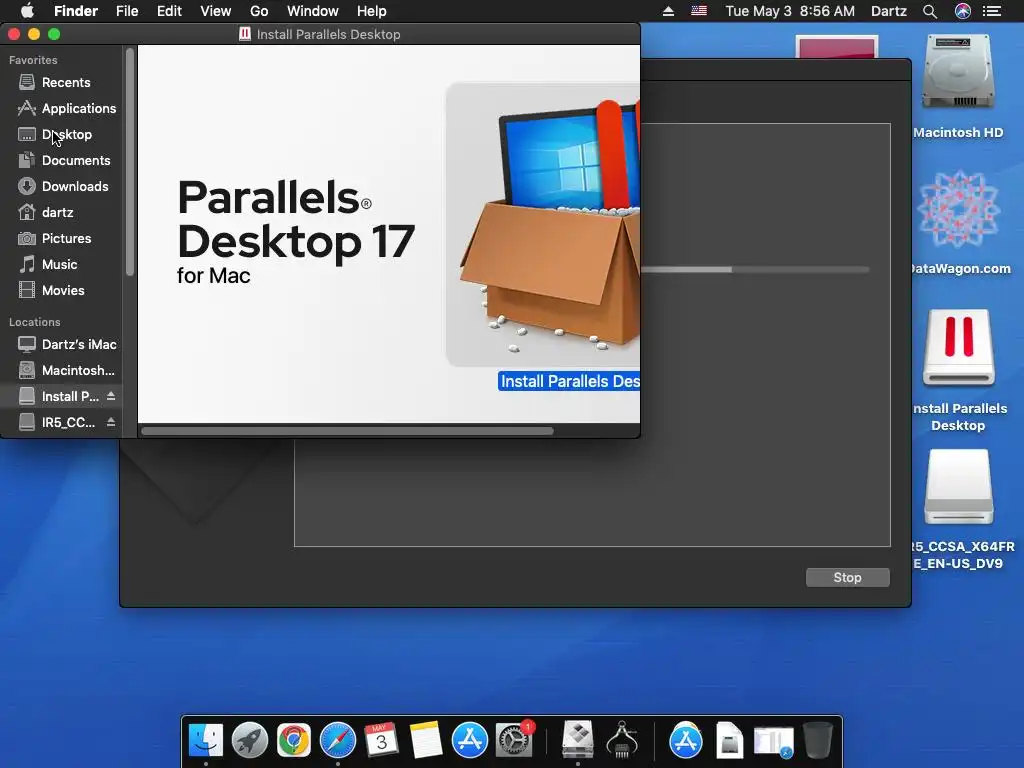Open the Applications folder stack in the Dock
The height and width of the screenshot is (768, 1024).
tap(686, 740)
